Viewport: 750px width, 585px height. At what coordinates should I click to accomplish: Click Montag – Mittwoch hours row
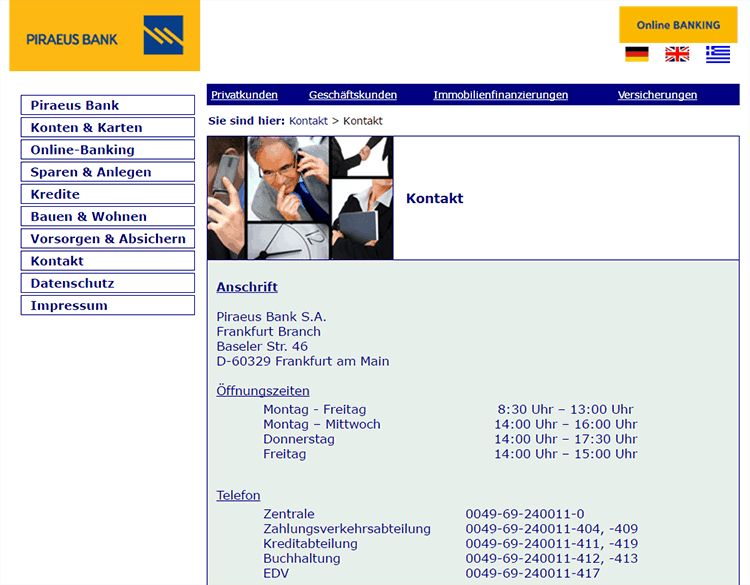tap(450, 424)
